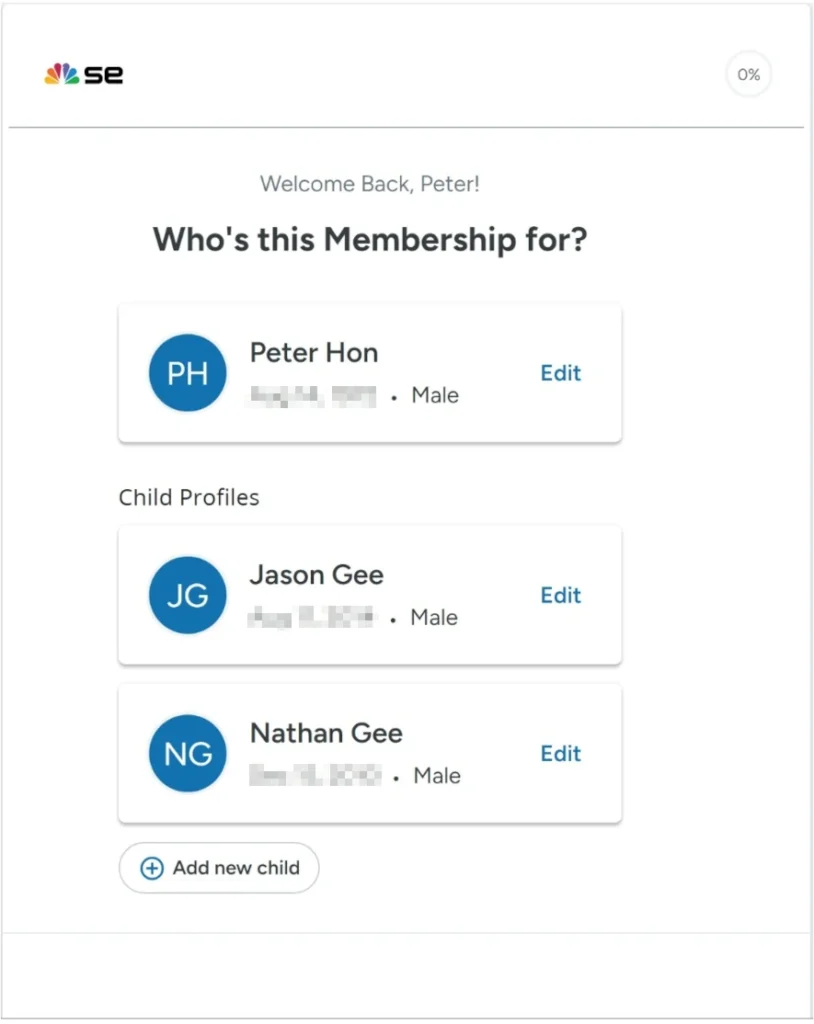The height and width of the screenshot is (1024, 814).
Task: Click the "Who's this Membership for?" heading
Action: (x=370, y=240)
